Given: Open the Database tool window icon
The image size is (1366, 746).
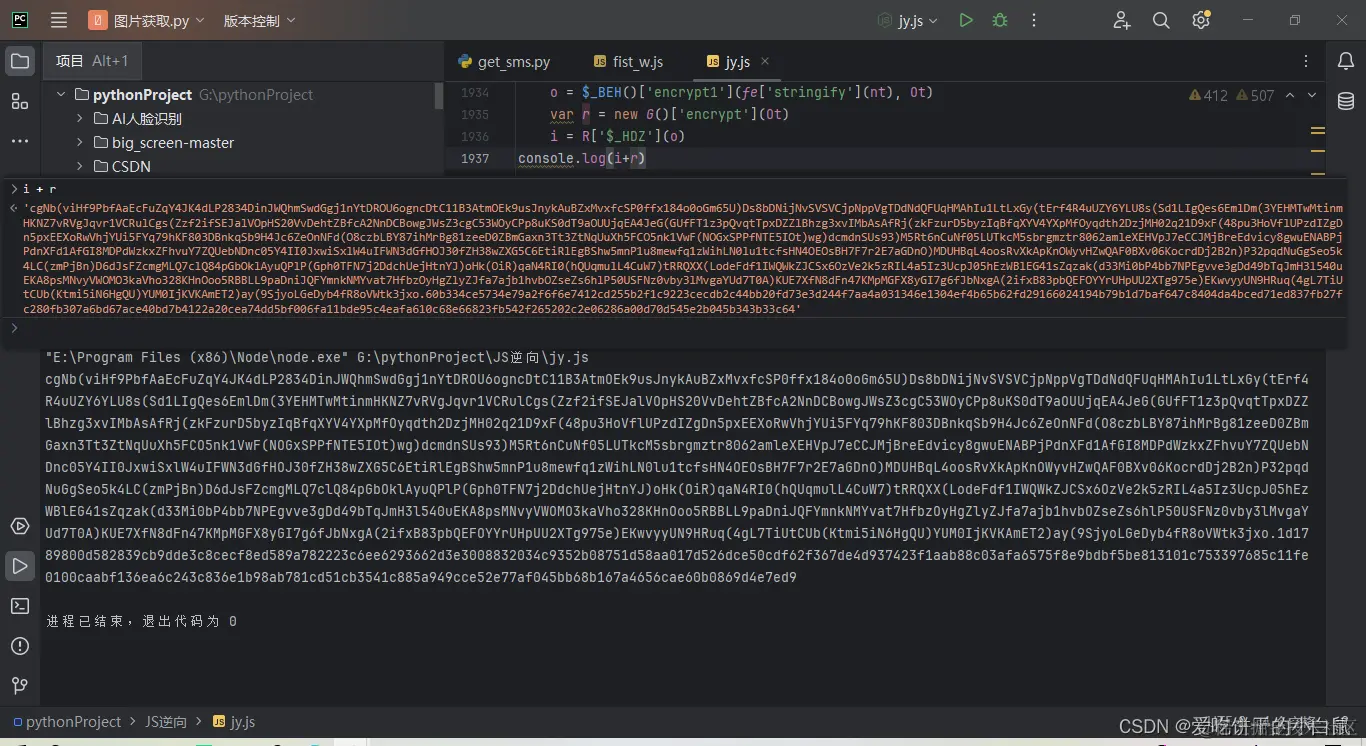Looking at the screenshot, I should pos(1346,101).
